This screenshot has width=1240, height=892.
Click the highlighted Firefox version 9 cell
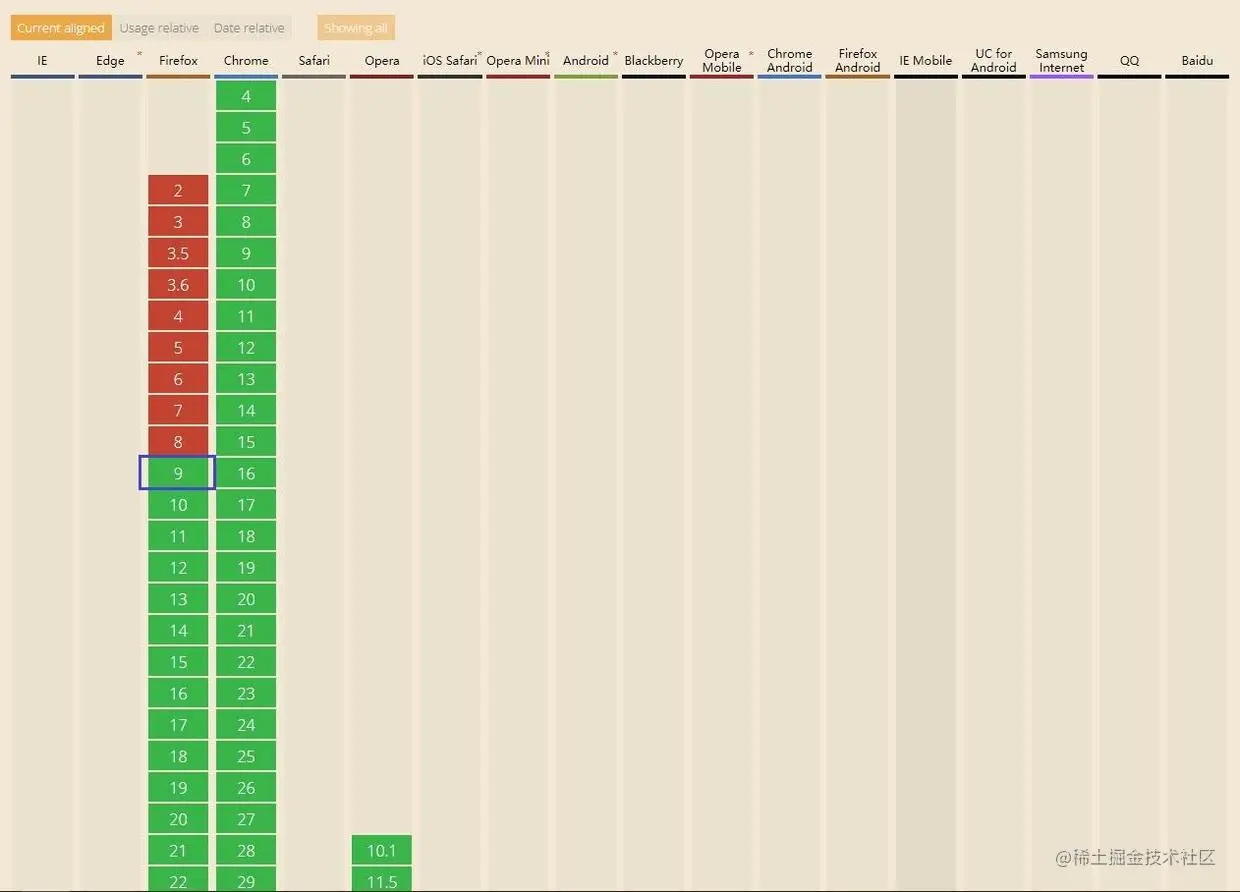point(178,473)
